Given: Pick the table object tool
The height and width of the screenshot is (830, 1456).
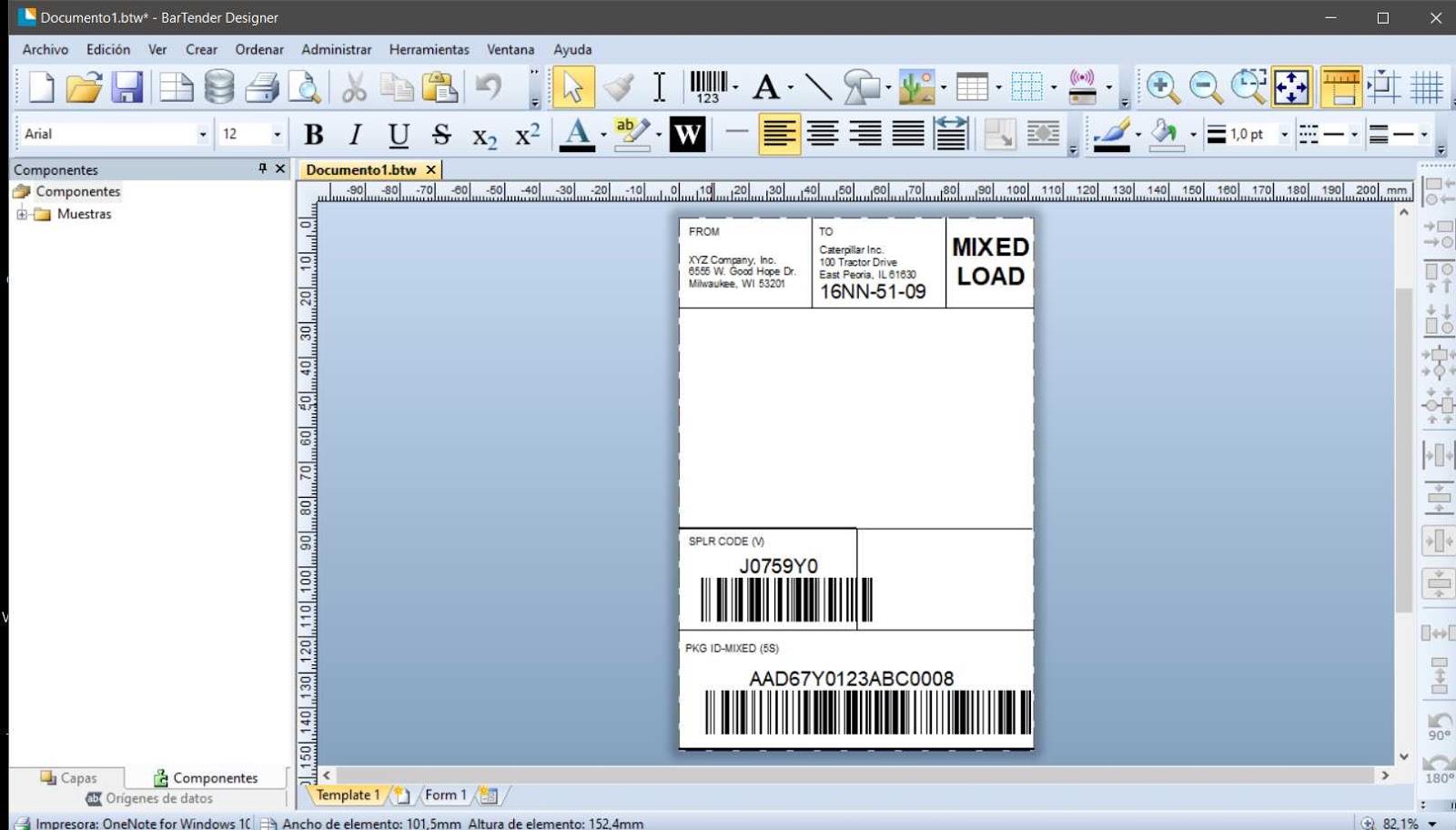Looking at the screenshot, I should (972, 87).
